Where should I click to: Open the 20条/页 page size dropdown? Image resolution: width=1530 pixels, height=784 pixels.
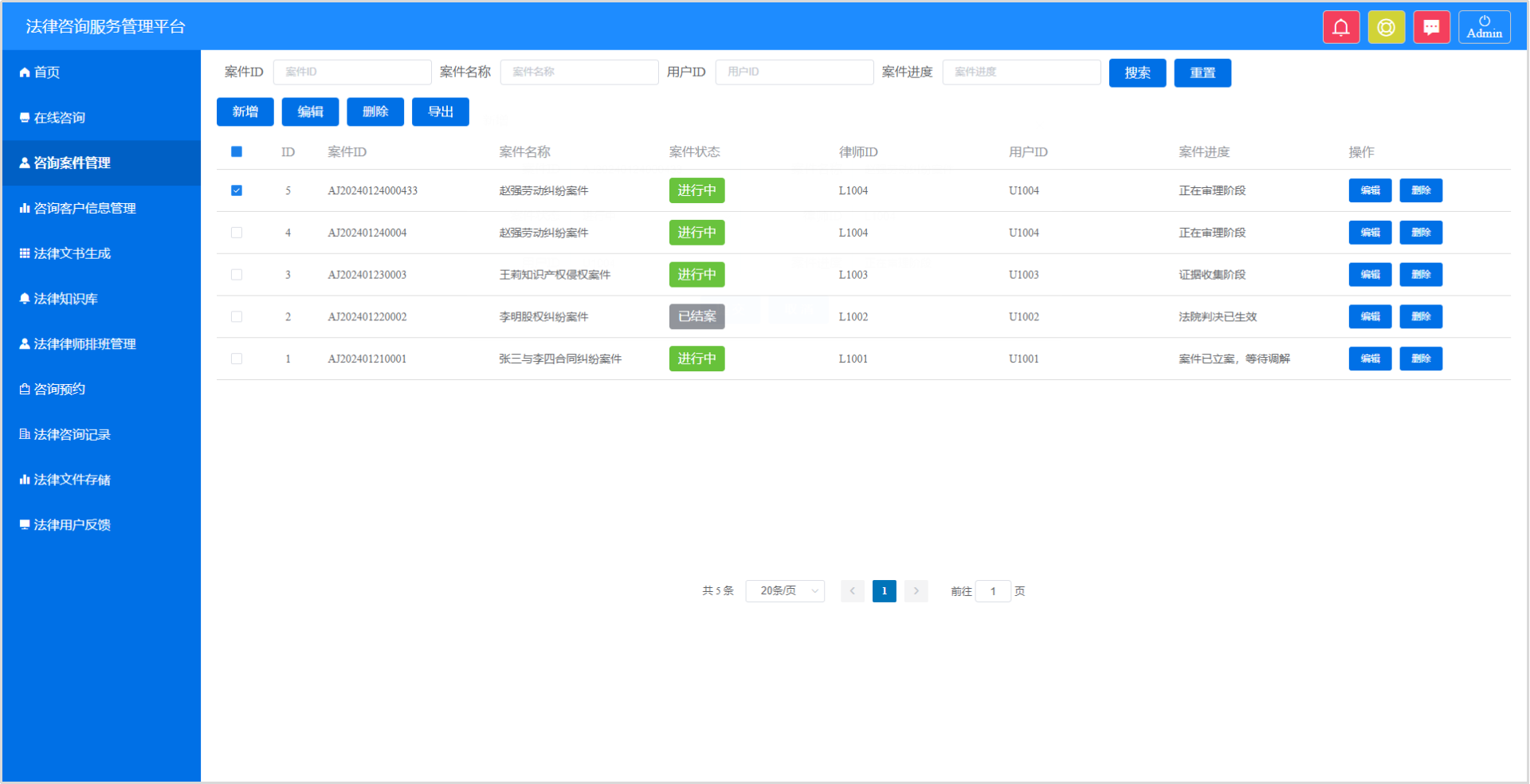(785, 591)
